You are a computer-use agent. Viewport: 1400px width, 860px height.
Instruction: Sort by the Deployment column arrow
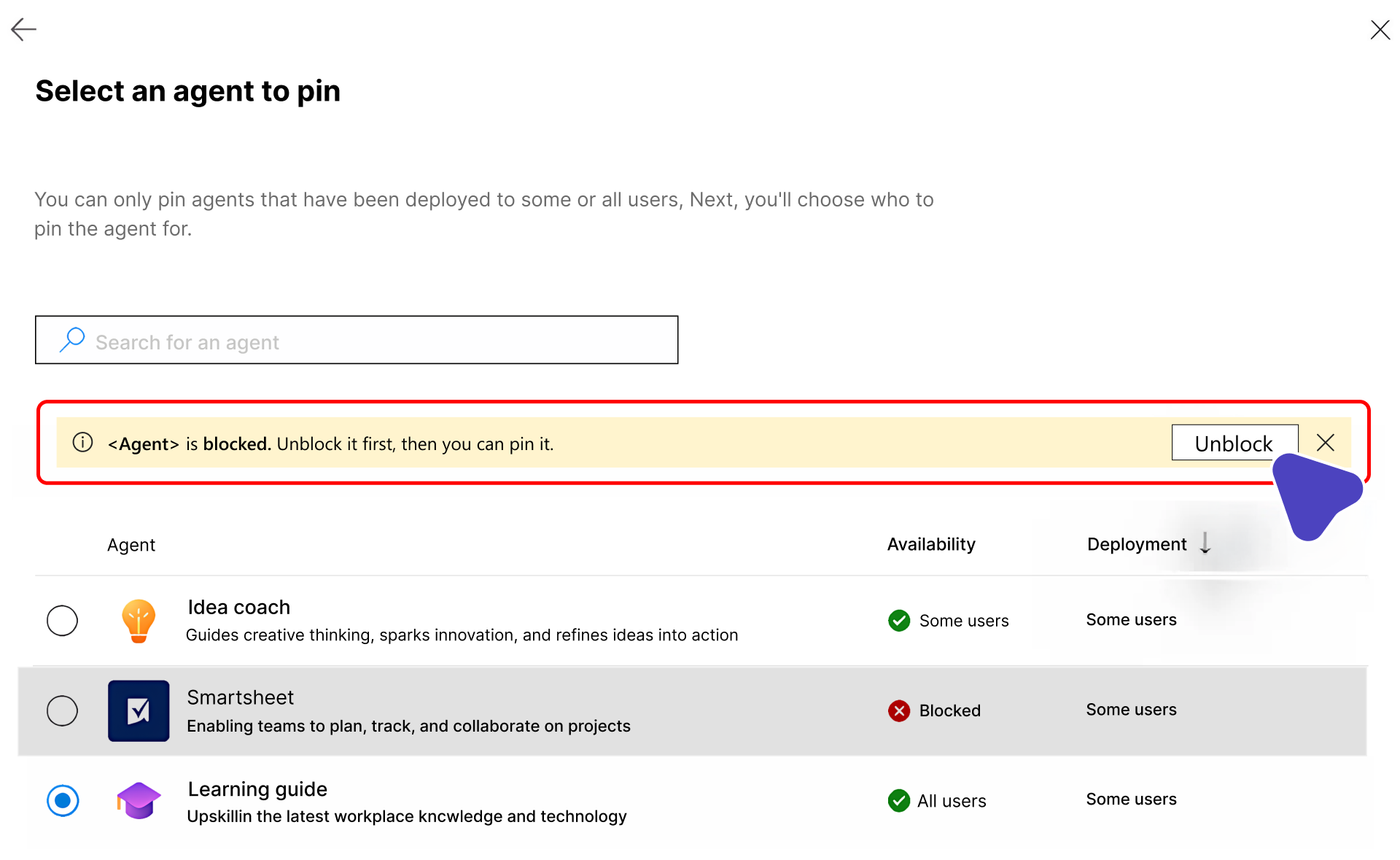(1205, 543)
